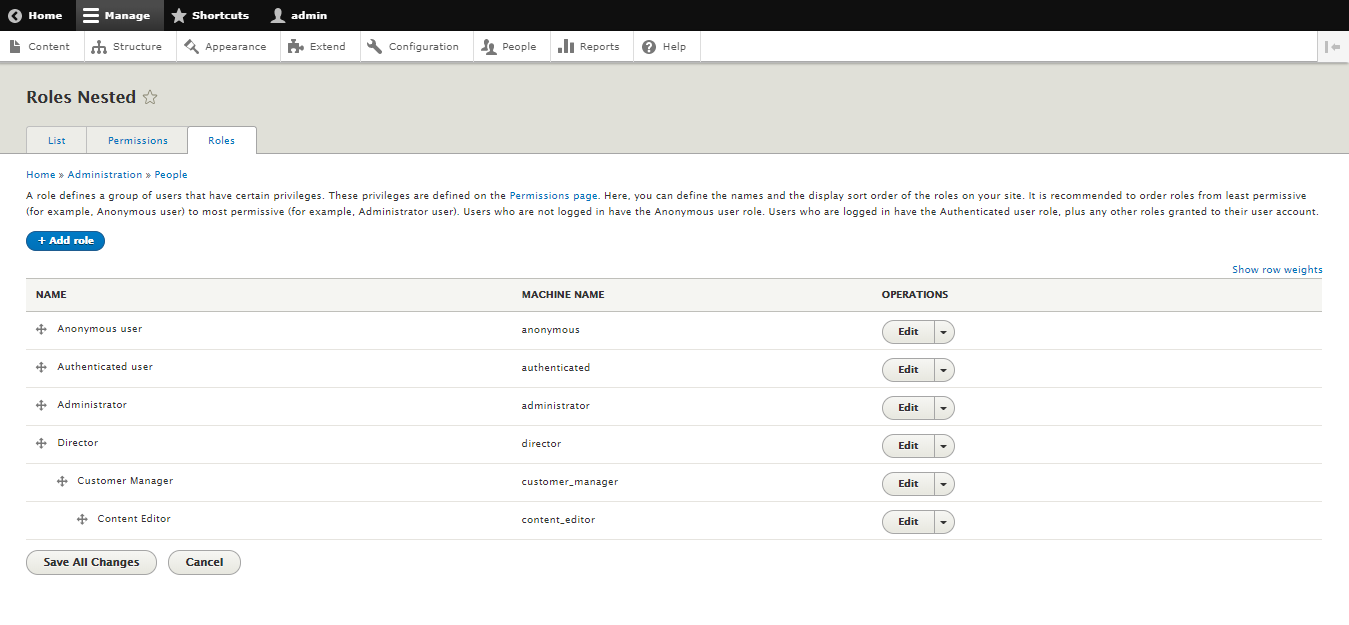Open the Structure admin icon
The image size is (1349, 625).
click(98, 46)
